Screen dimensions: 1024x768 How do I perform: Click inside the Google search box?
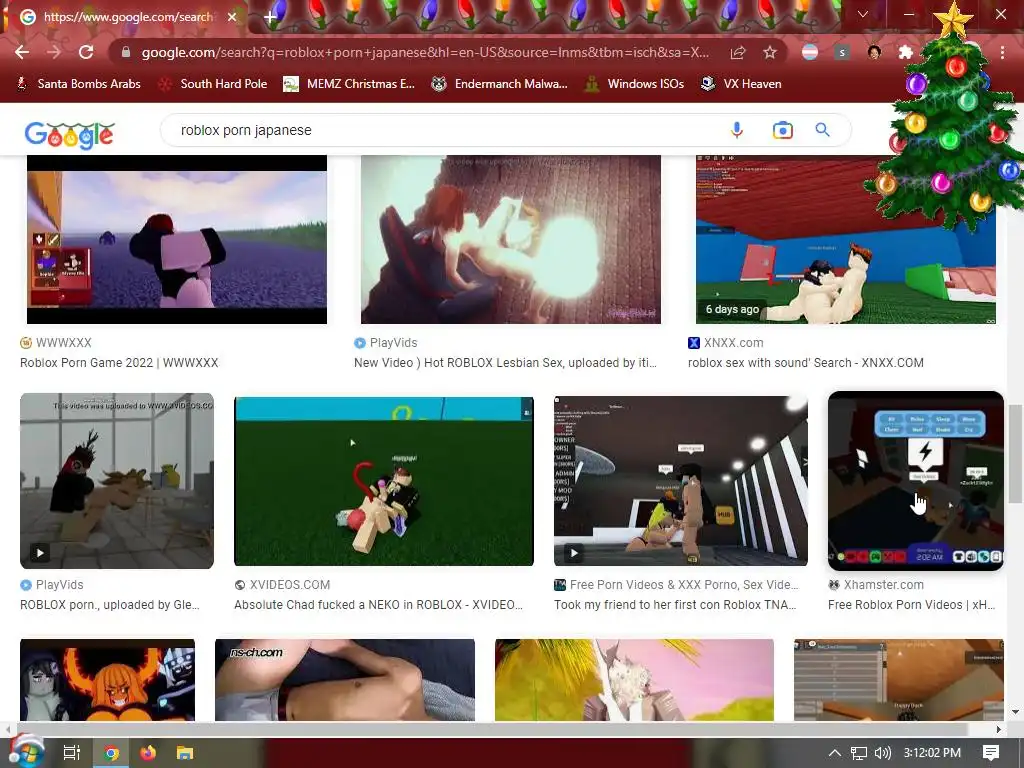[x=444, y=130]
